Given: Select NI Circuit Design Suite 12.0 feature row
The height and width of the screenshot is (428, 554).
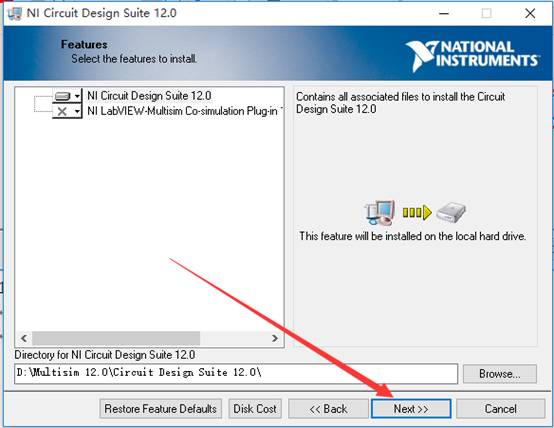Looking at the screenshot, I should point(149,96).
